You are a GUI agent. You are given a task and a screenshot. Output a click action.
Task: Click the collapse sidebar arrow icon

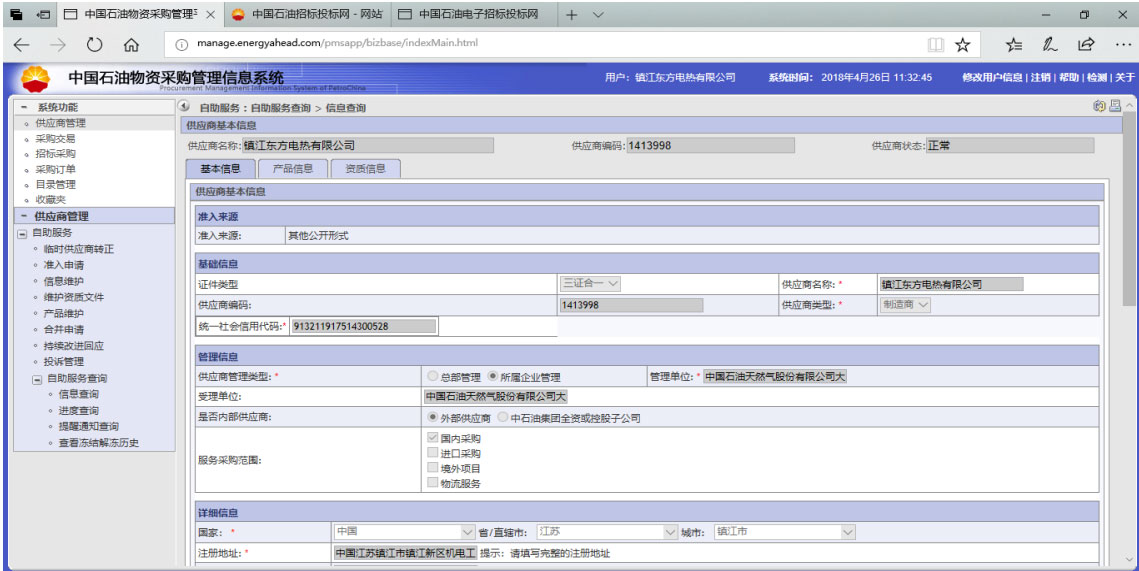184,106
